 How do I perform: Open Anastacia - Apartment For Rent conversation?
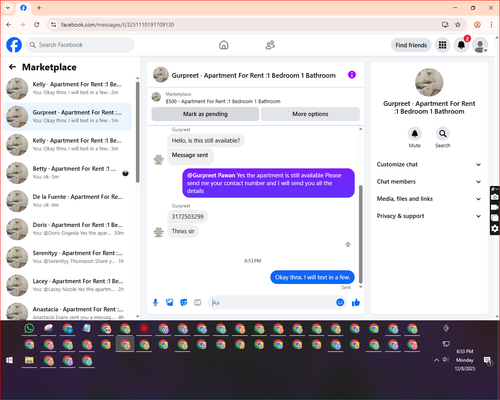coord(68,311)
